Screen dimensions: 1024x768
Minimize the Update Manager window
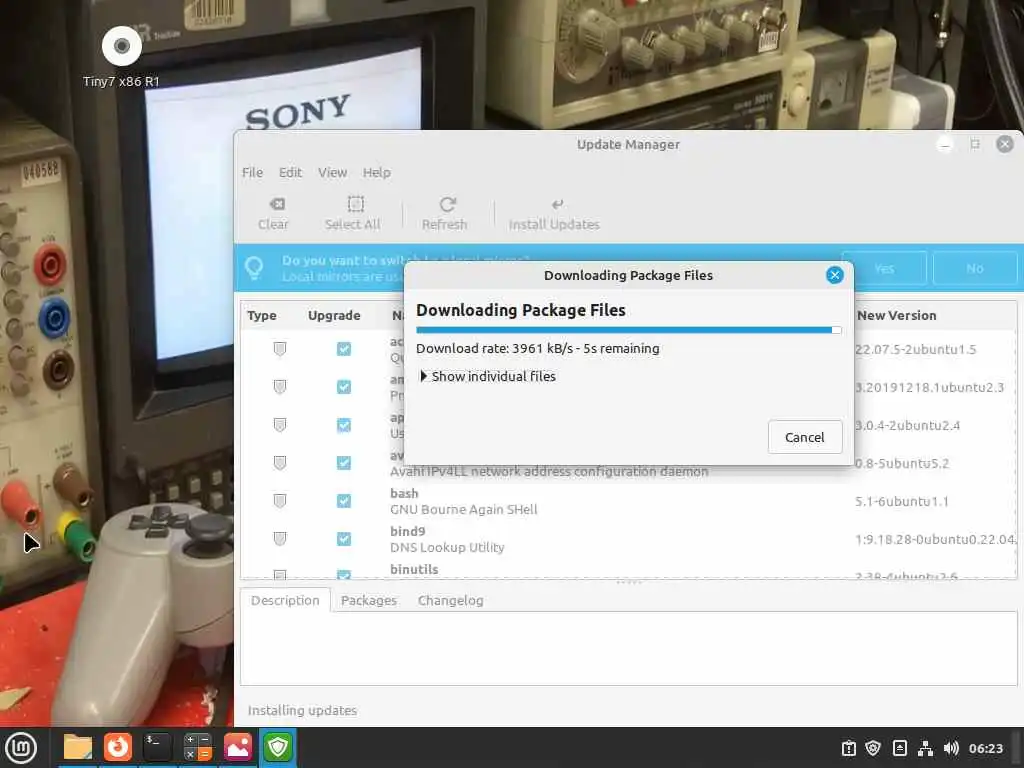point(945,144)
